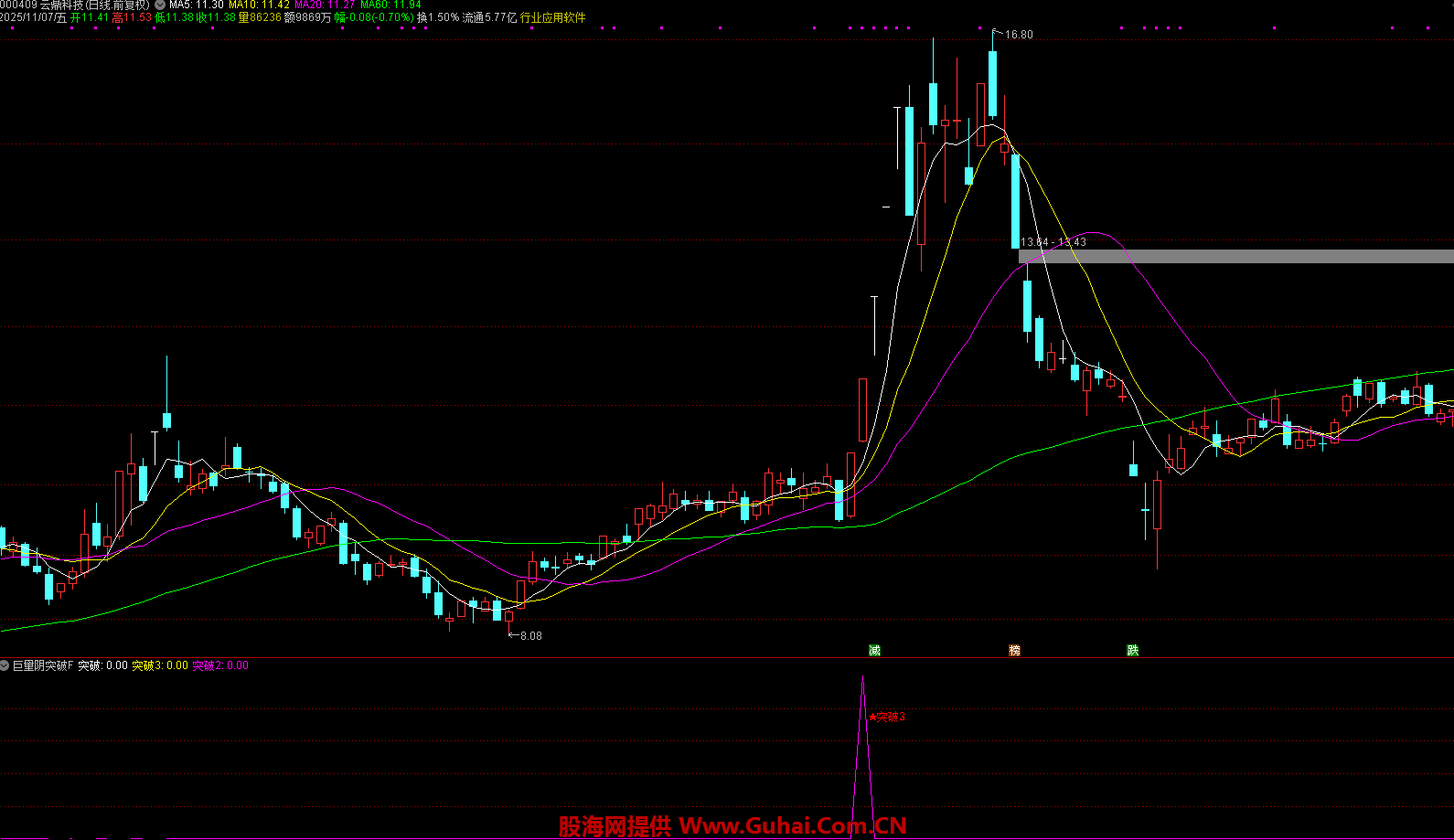
Task: Click the green 减 event marker icon
Action: pyautogui.click(x=874, y=651)
